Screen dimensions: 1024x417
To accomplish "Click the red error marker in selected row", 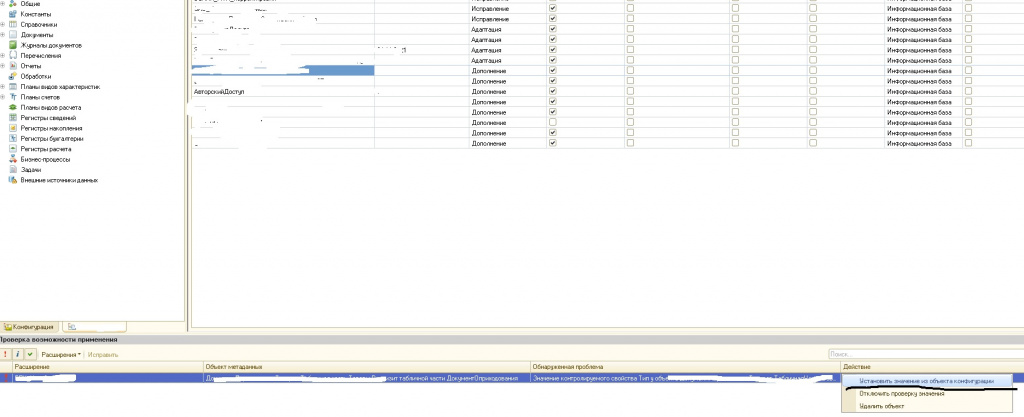I will pos(6,378).
